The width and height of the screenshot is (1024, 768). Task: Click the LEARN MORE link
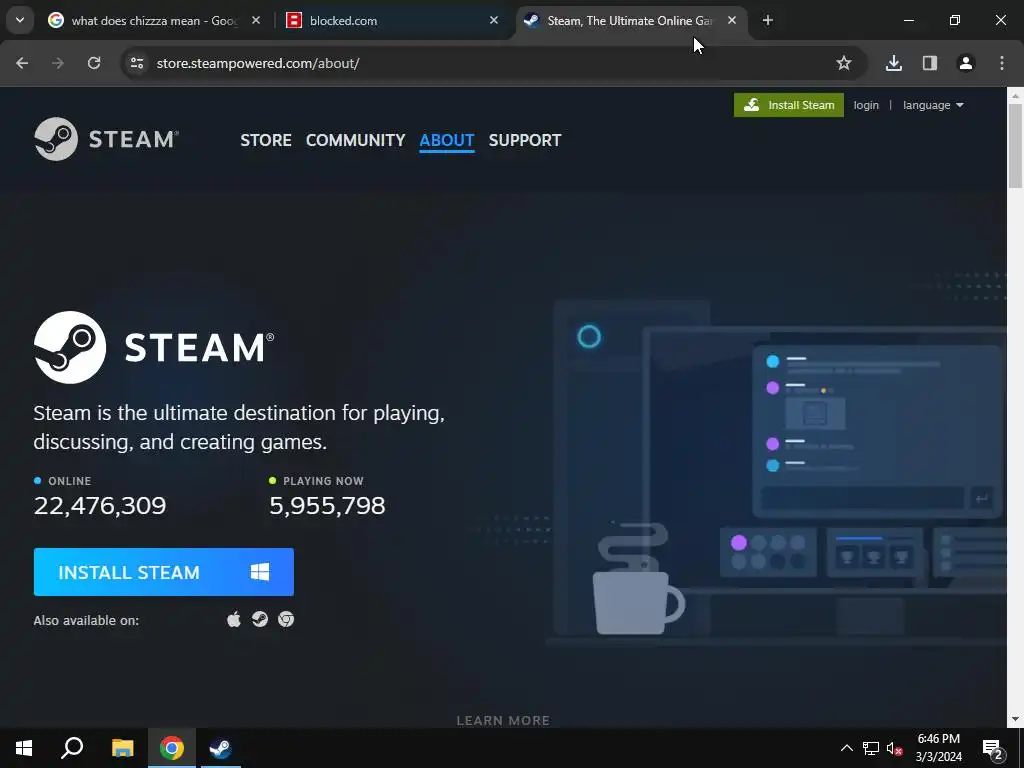click(503, 720)
